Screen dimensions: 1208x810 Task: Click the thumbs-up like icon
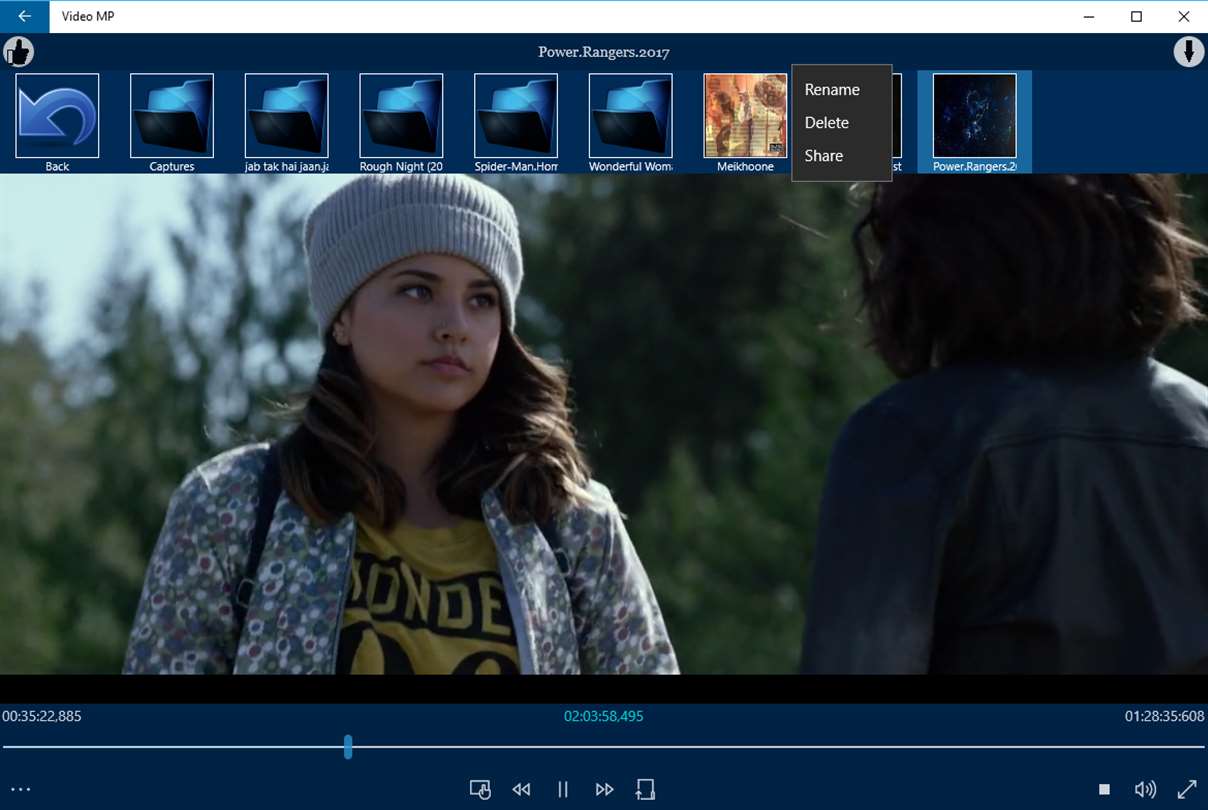(x=19, y=52)
